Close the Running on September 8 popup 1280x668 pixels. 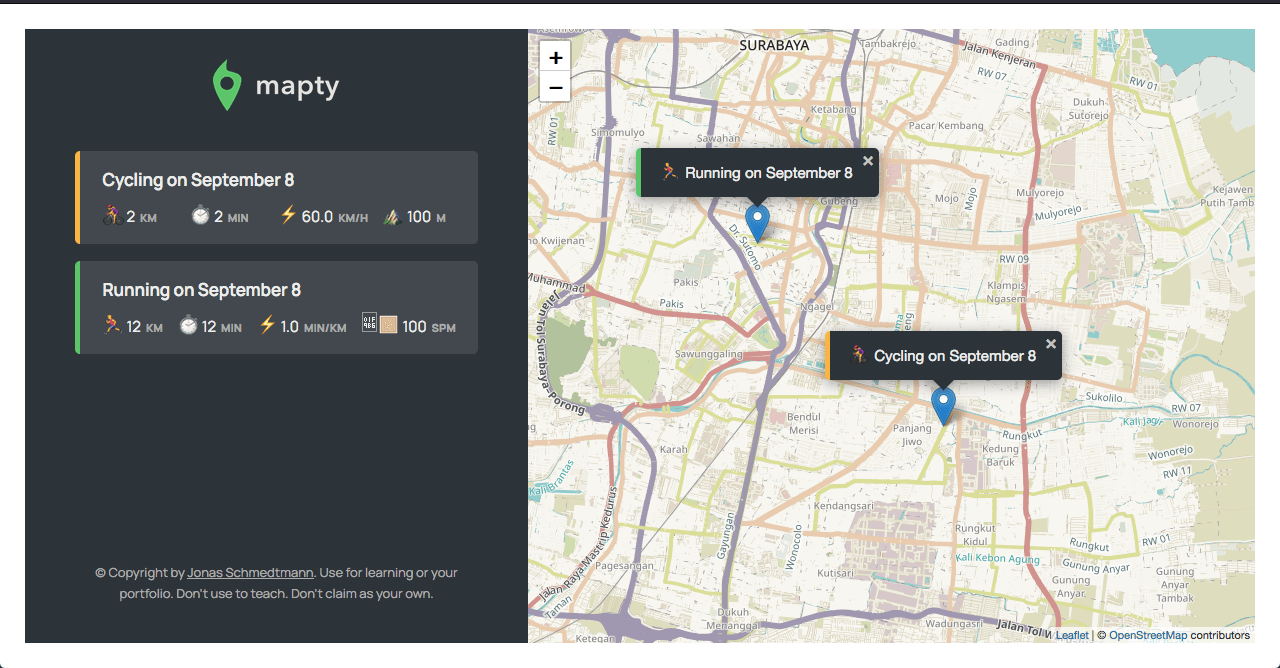point(868,160)
